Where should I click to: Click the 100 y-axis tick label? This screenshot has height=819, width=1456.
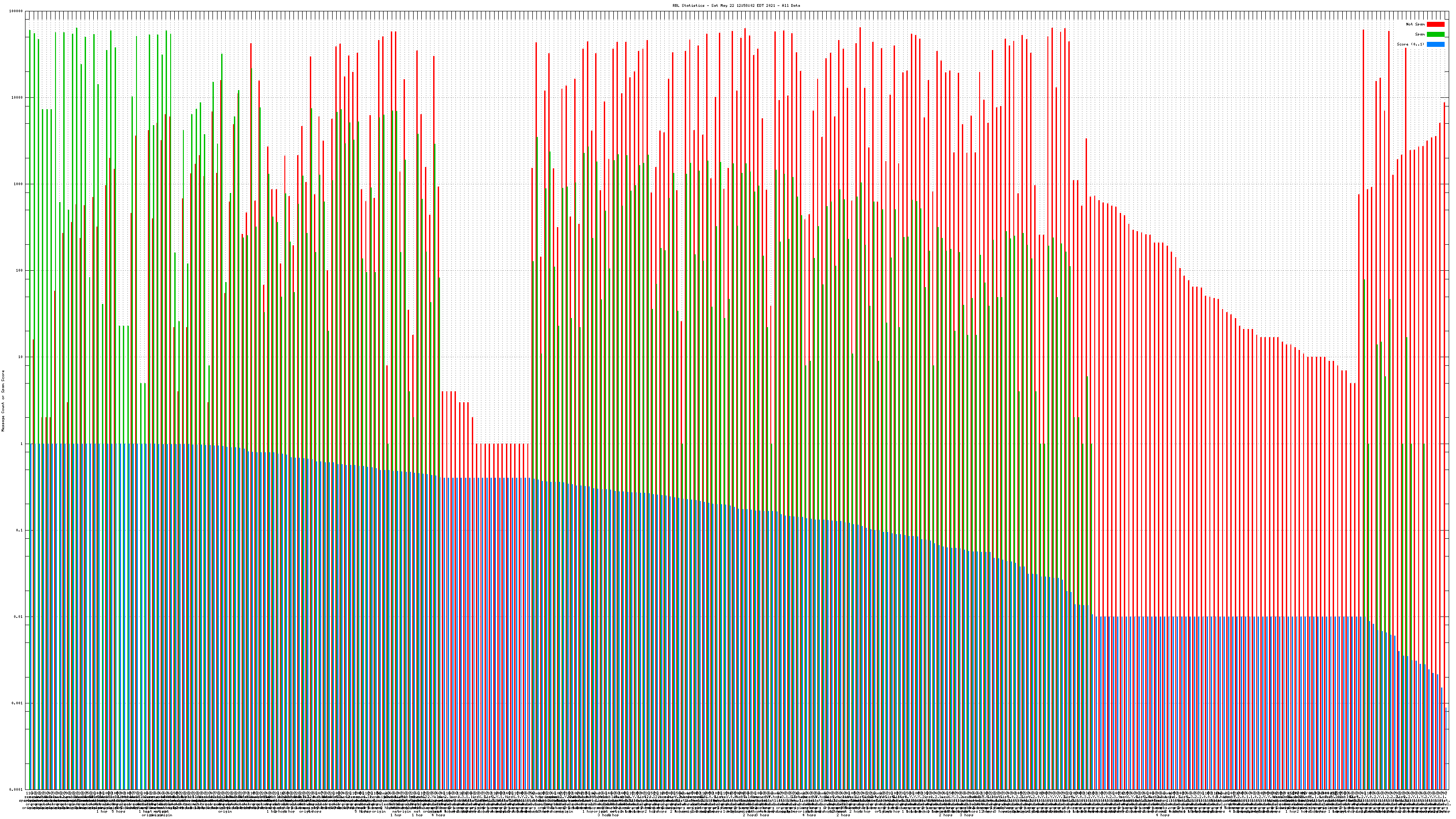click(x=20, y=271)
